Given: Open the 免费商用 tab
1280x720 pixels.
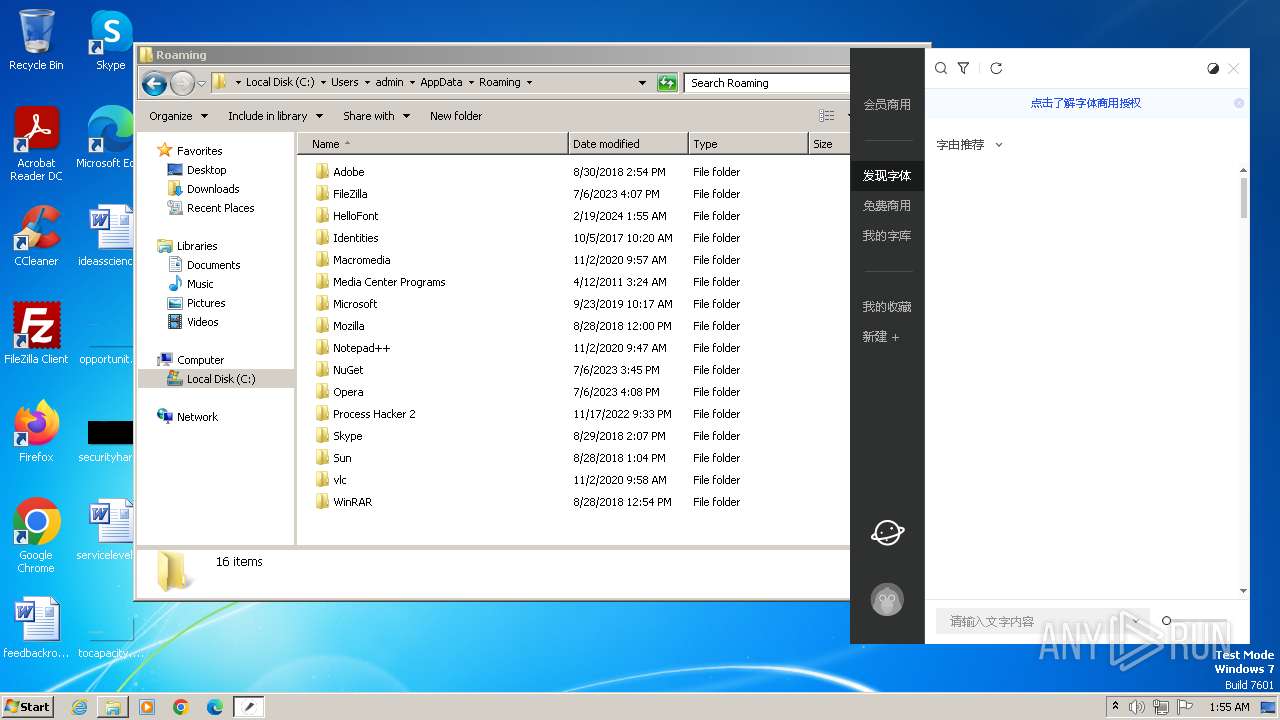Looking at the screenshot, I should (x=887, y=205).
